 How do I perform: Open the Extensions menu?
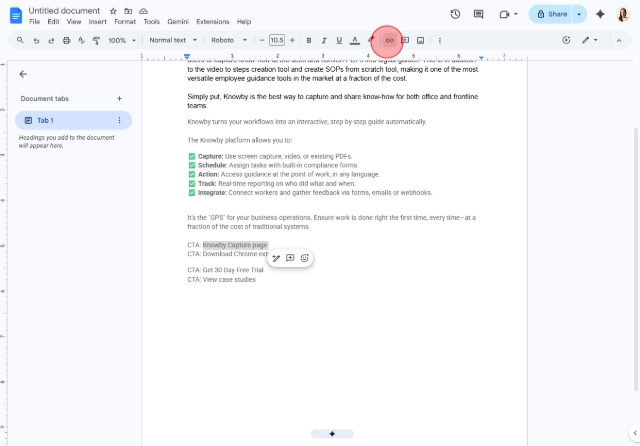[213, 22]
